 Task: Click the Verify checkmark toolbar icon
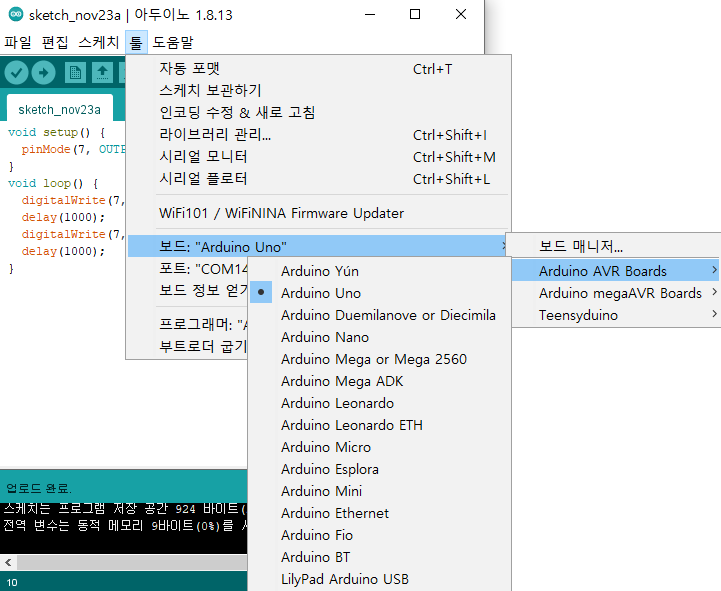pyautogui.click(x=17, y=73)
